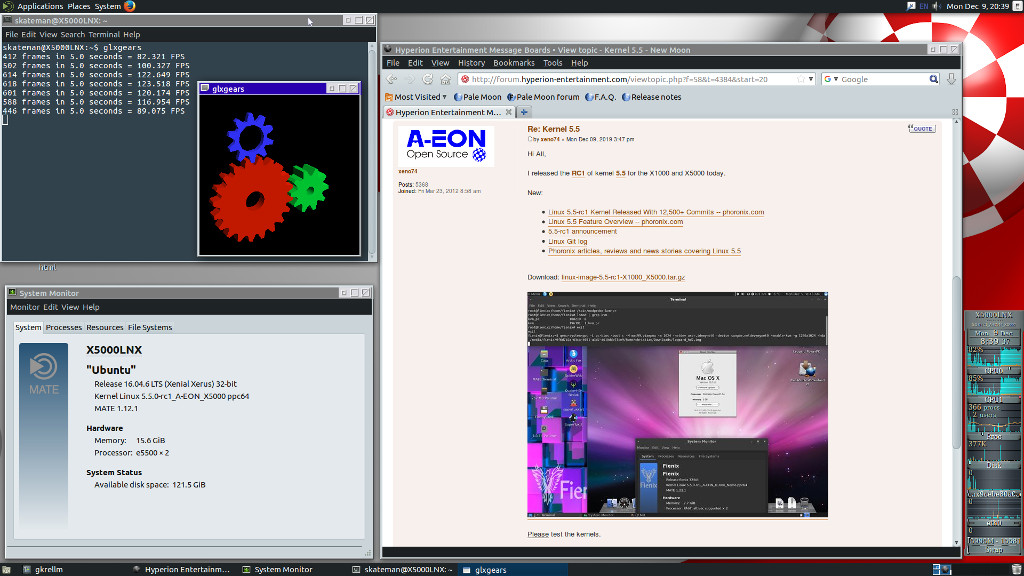Expand the Most Visited bookmarks folder
1024x576 pixels.
point(416,97)
